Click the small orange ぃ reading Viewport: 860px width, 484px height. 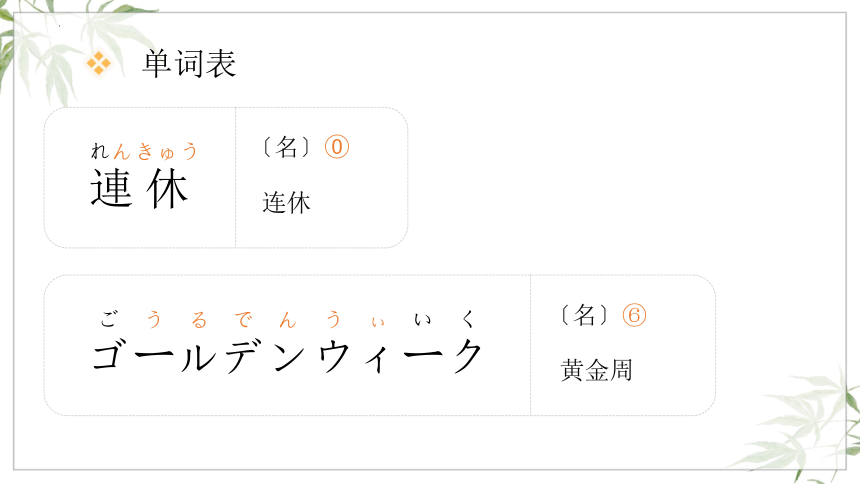[x=377, y=322]
